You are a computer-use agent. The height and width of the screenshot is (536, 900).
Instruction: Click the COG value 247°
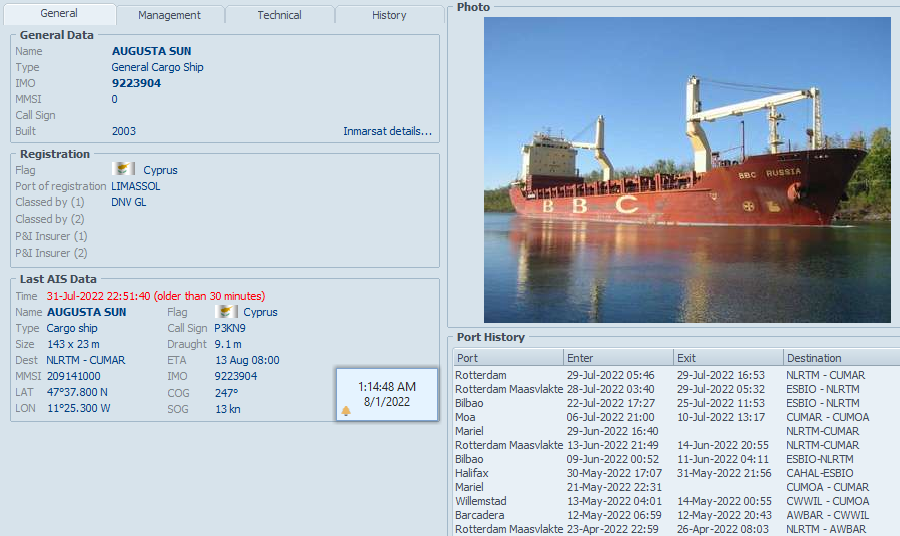pos(226,393)
